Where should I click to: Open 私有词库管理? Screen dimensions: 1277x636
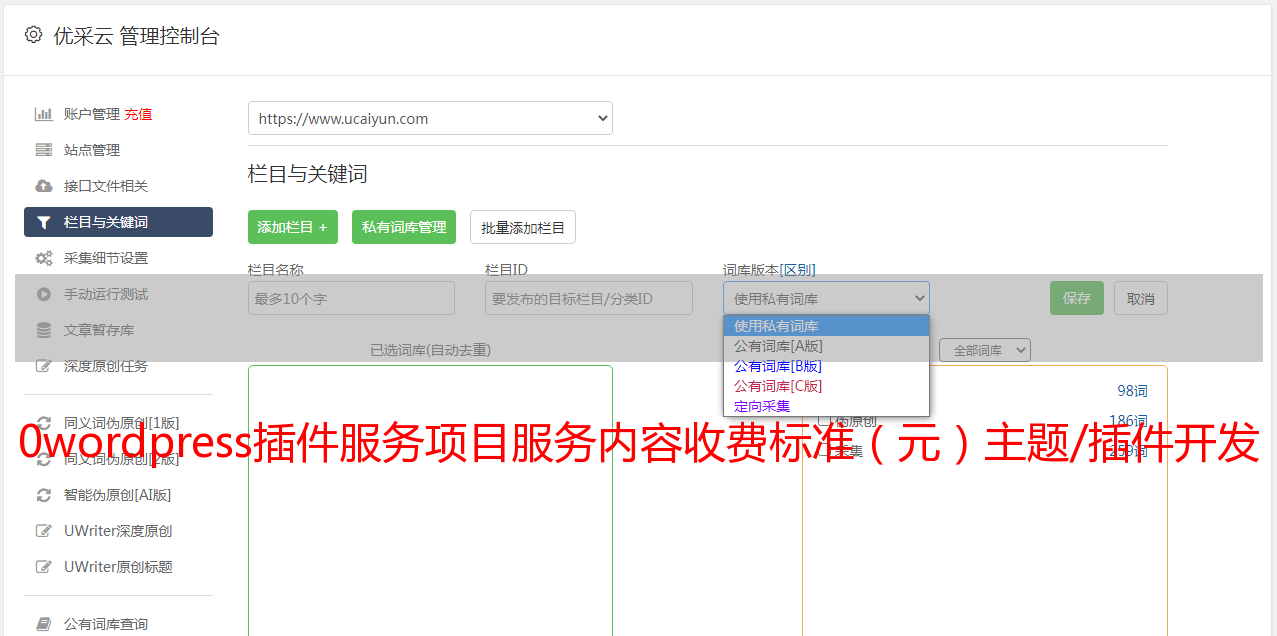pyautogui.click(x=404, y=227)
